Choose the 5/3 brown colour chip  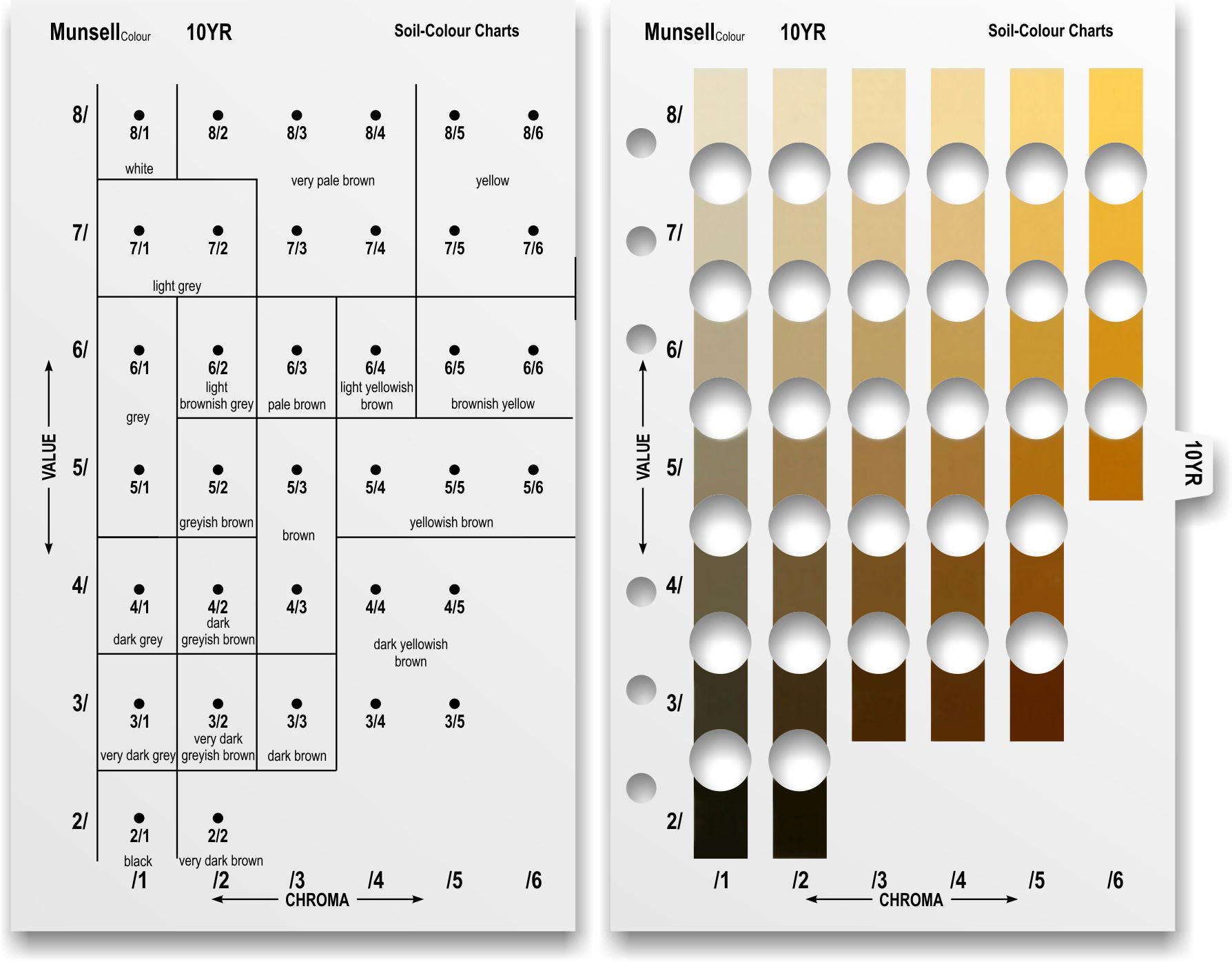879,467
